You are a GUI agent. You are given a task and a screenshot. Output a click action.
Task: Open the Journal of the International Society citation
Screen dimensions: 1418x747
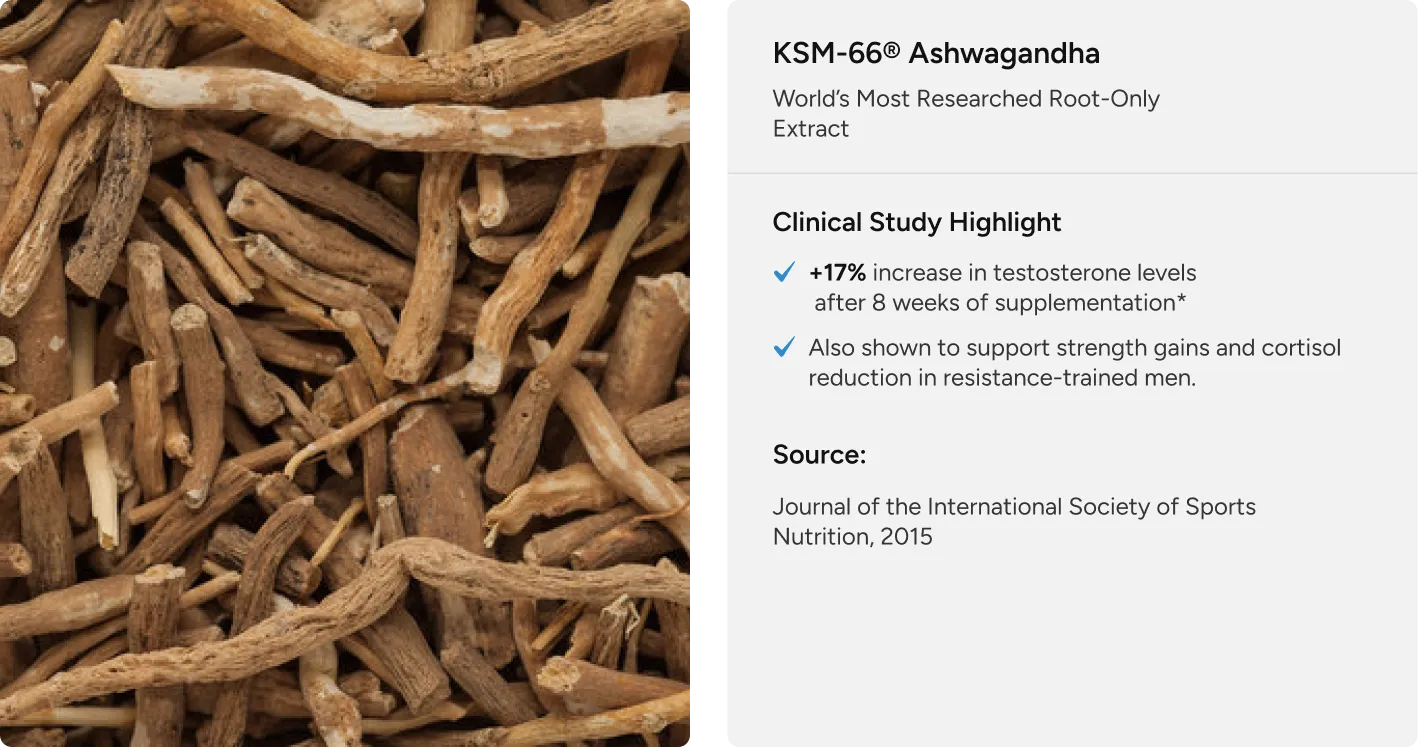(1014, 507)
